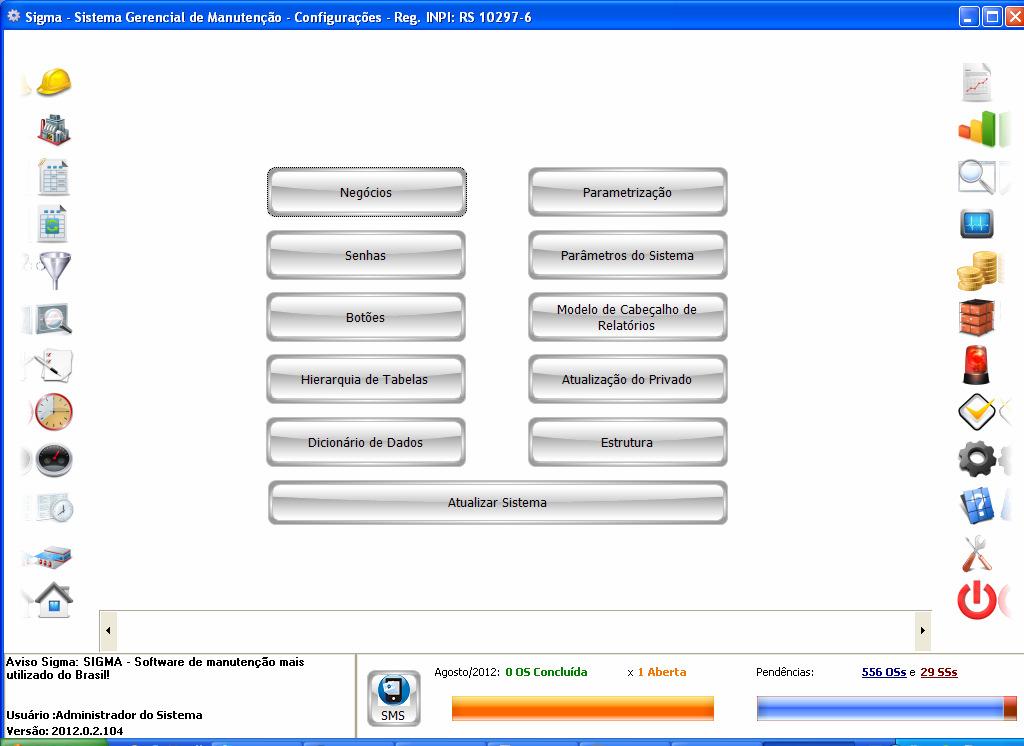Open the 29 SSs pending link
The image size is (1024, 746).
coord(938,672)
